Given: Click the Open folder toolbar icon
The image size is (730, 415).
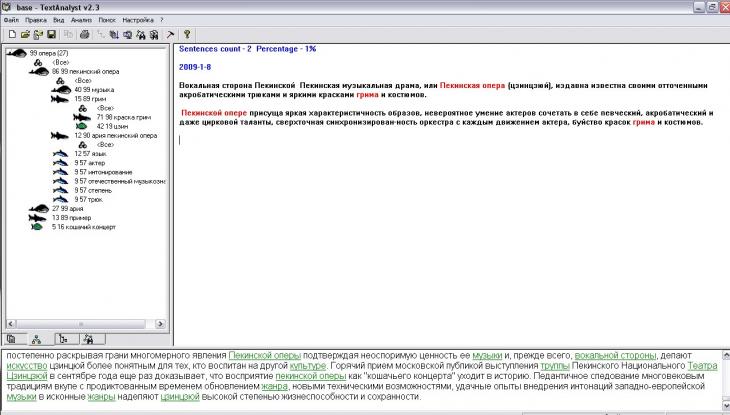Looking at the screenshot, I should 25,34.
